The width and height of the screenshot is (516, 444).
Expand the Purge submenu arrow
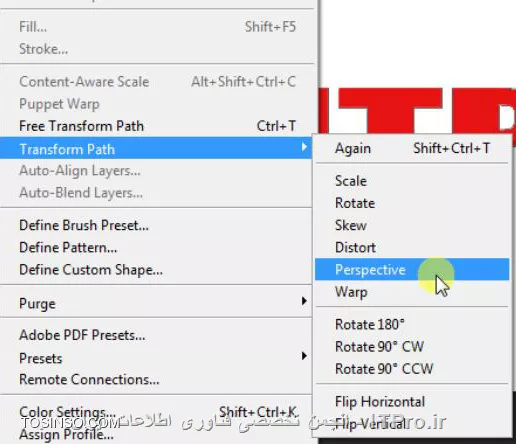[x=304, y=301]
